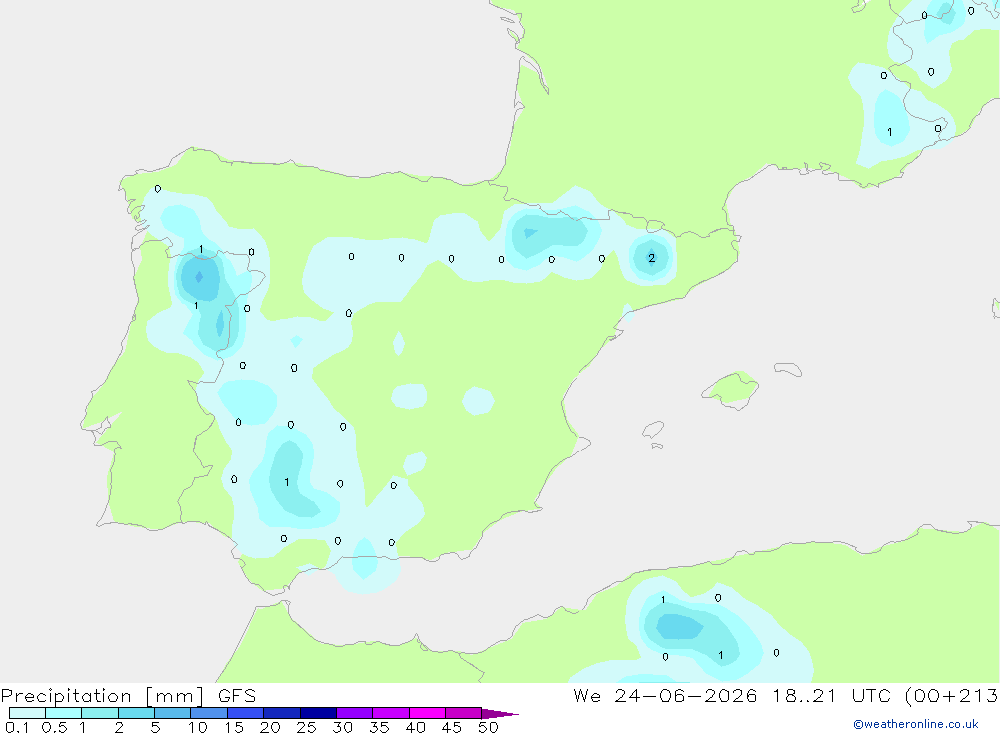Screen dimensions: 1000x733
Task: Open the weatheronline.co.uk copyright link
Action: [x=916, y=724]
